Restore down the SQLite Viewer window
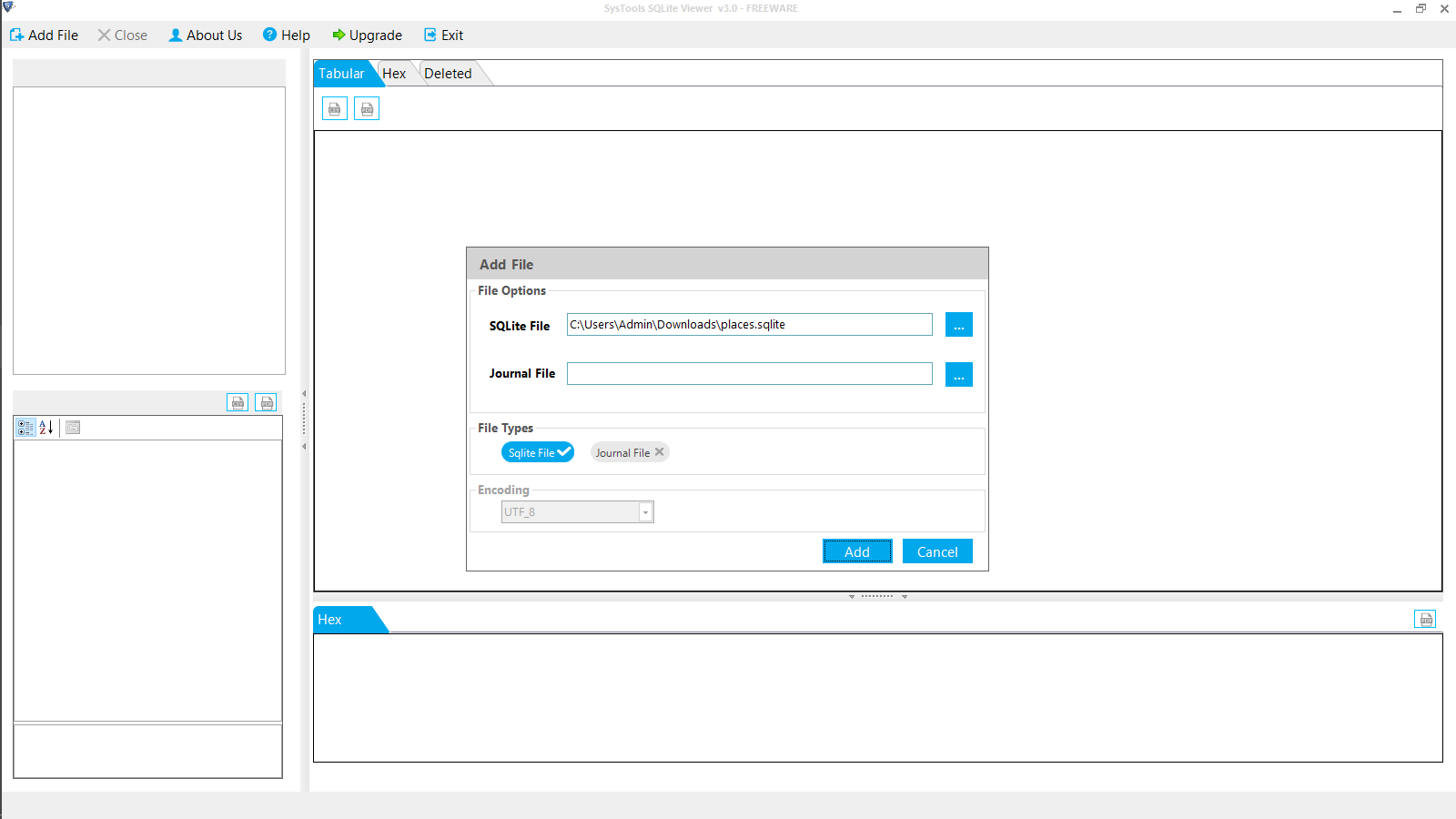The height and width of the screenshot is (819, 1456). click(1421, 9)
